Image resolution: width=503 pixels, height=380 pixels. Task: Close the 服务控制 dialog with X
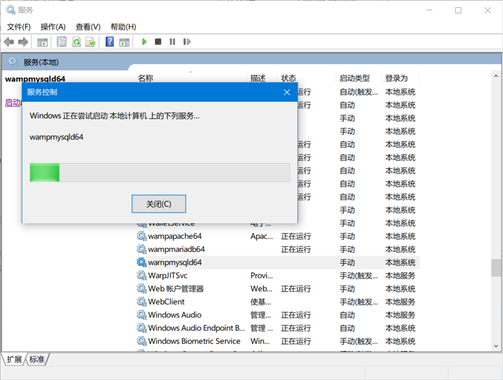[287, 92]
